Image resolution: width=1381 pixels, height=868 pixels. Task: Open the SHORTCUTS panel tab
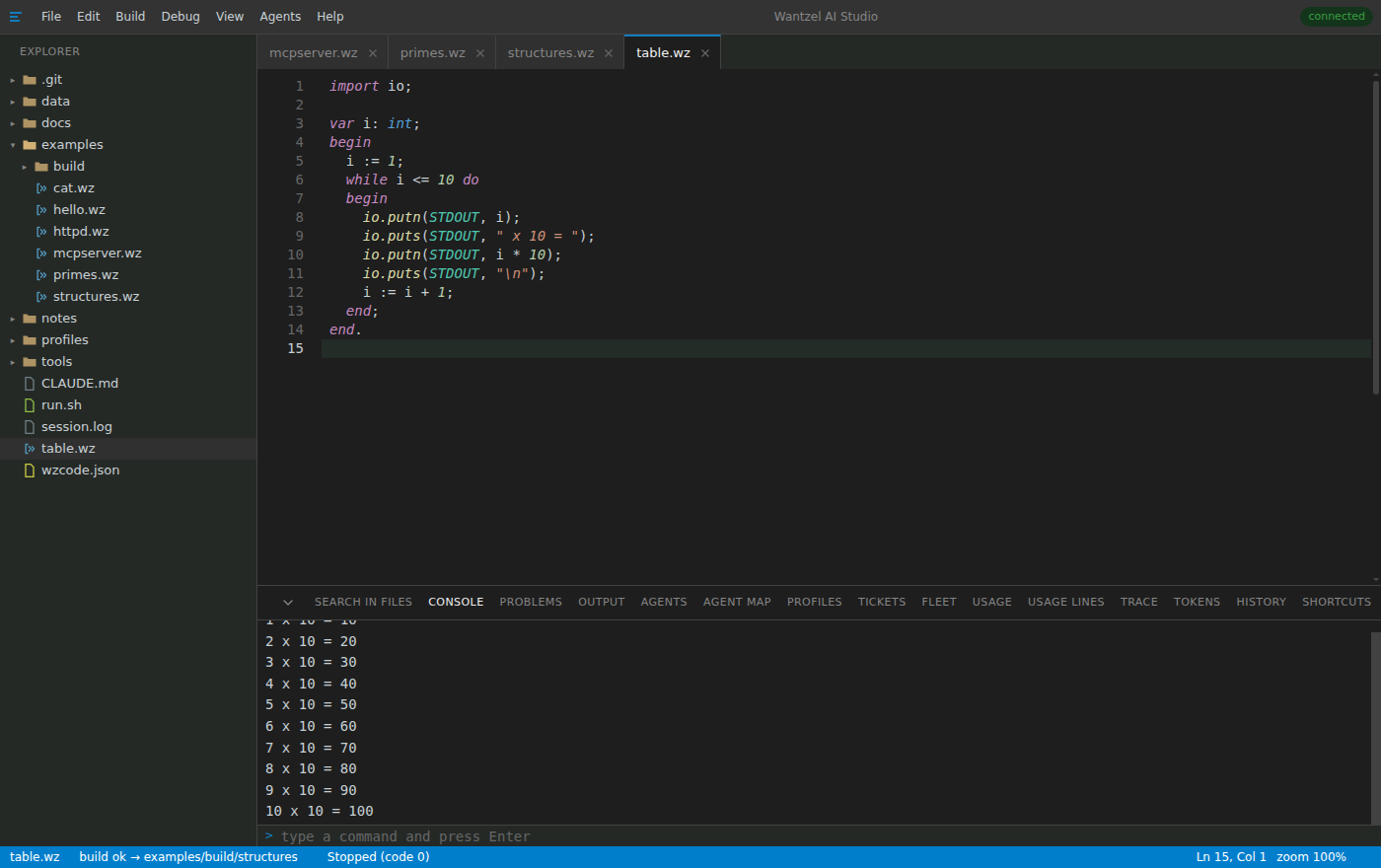pyautogui.click(x=1337, y=602)
